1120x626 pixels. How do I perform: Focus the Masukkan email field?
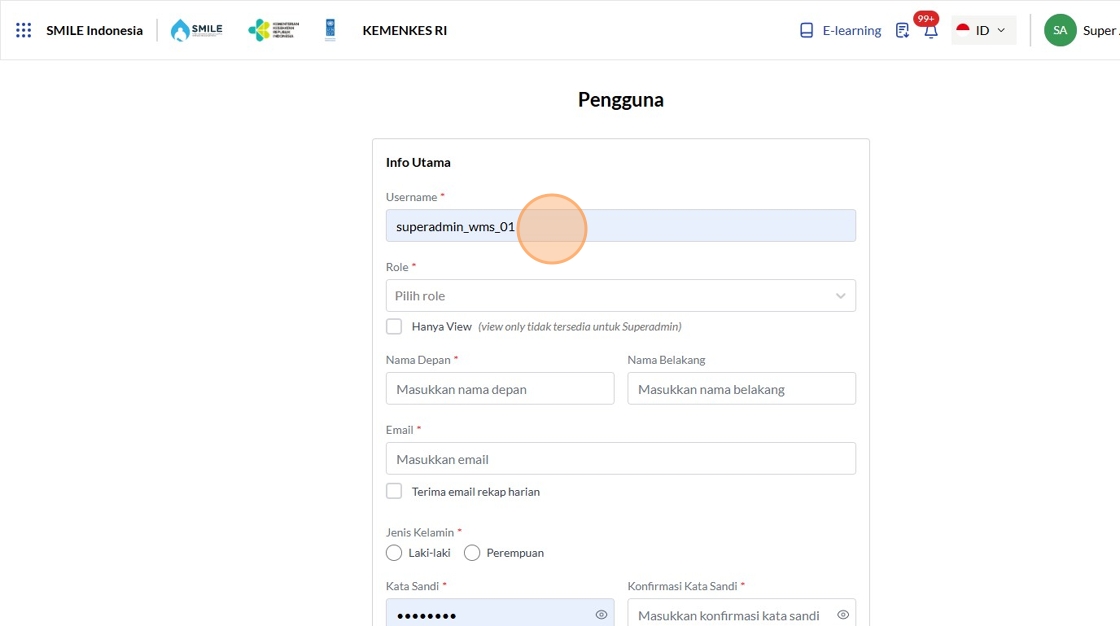pos(621,459)
